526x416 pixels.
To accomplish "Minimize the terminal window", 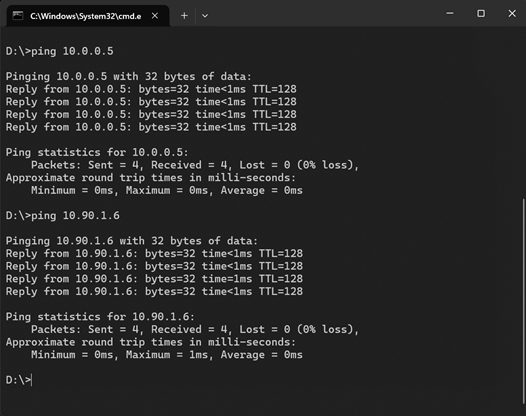I will tap(450, 13).
